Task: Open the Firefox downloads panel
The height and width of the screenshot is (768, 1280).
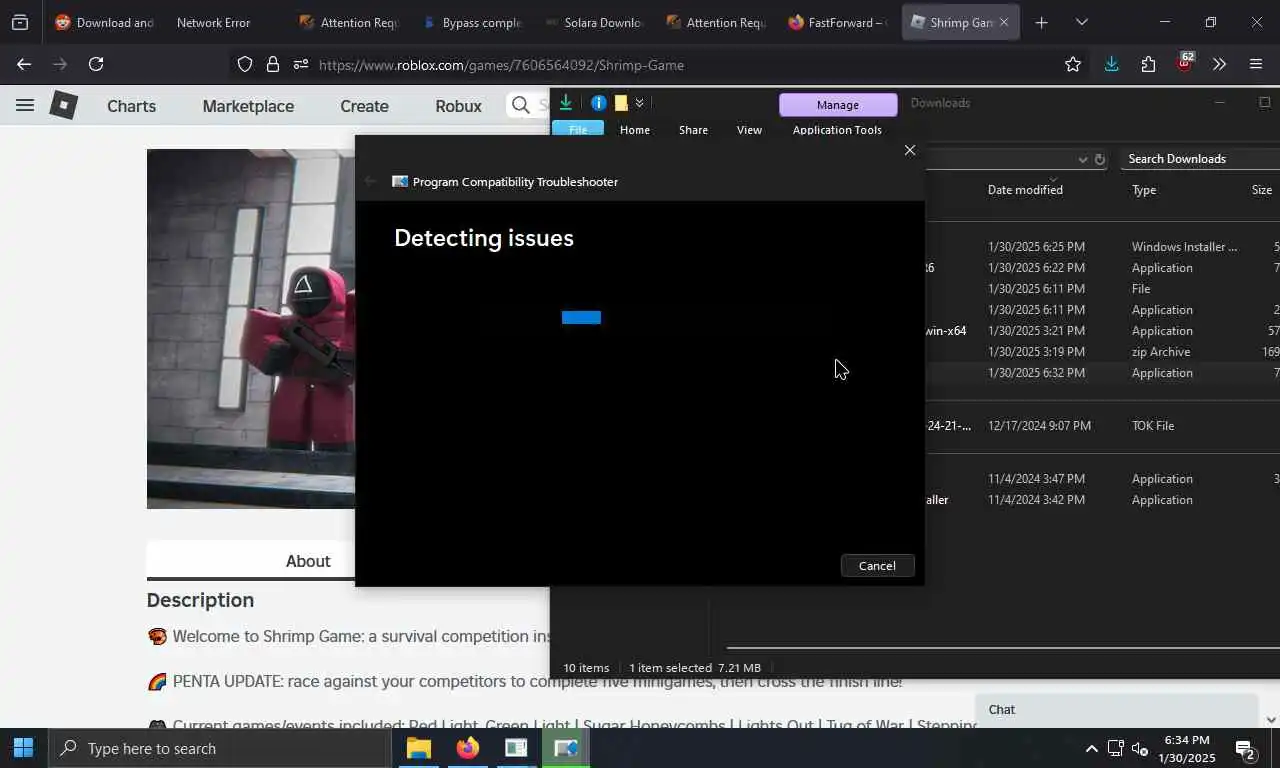Action: point(1111,64)
